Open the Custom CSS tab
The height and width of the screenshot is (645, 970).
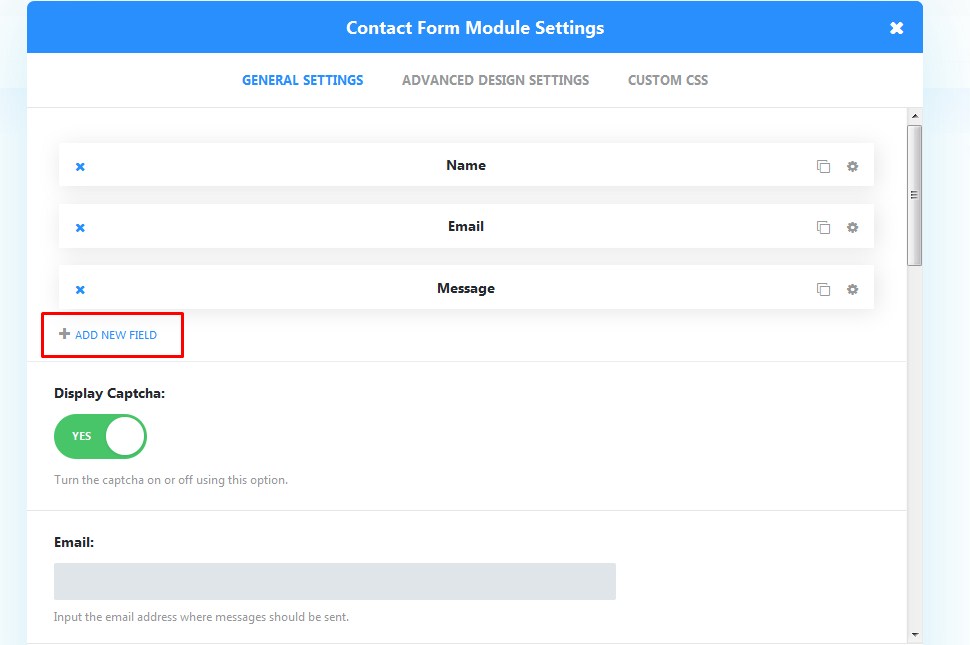668,80
